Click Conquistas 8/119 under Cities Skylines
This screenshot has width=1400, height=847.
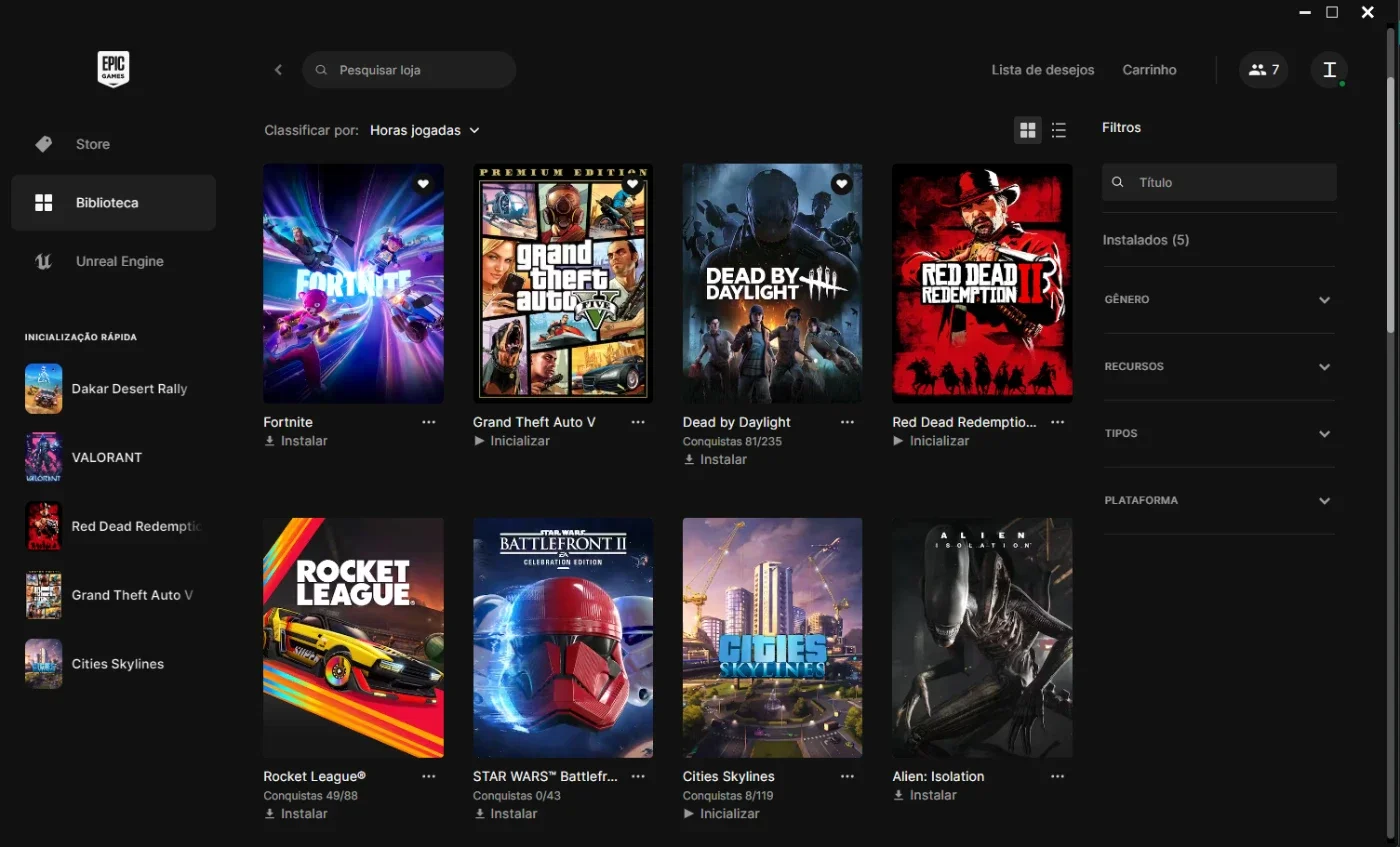point(728,796)
